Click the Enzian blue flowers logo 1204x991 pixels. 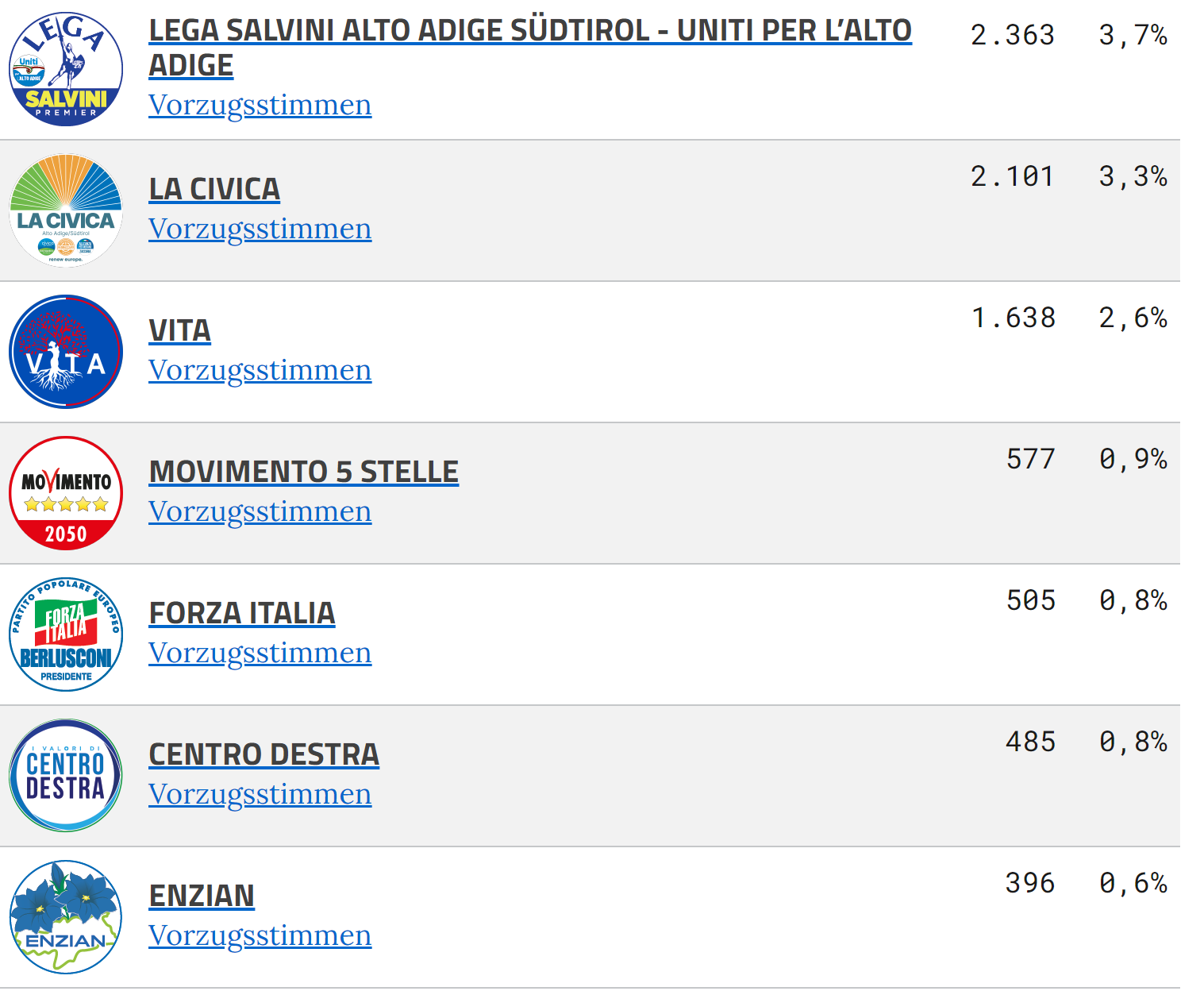[x=66, y=917]
